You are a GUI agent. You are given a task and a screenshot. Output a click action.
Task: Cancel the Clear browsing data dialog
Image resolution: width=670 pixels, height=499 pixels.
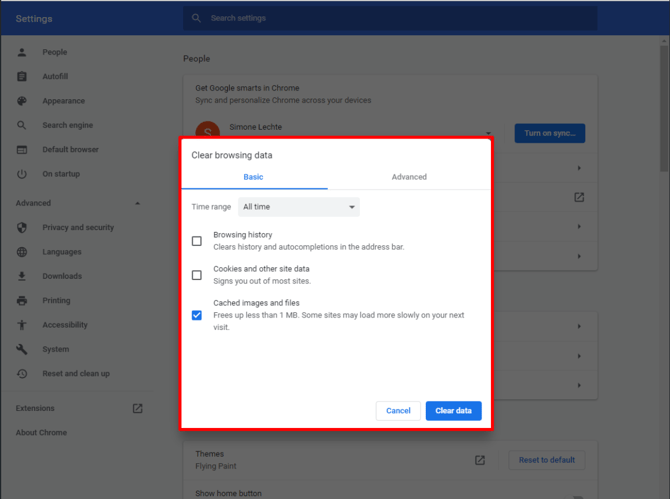coord(398,411)
